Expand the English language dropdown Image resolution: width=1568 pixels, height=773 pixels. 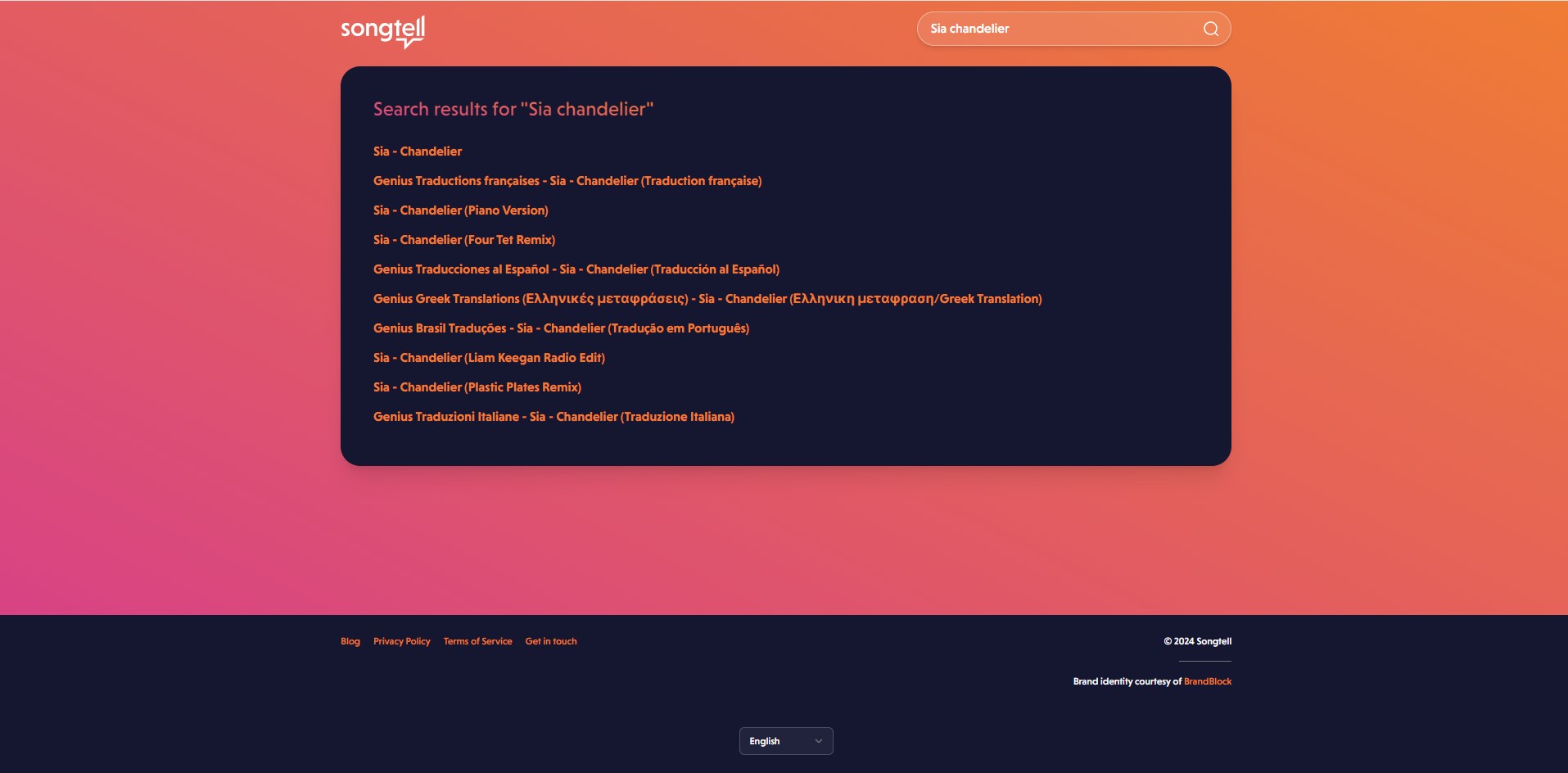pyautogui.click(x=786, y=741)
